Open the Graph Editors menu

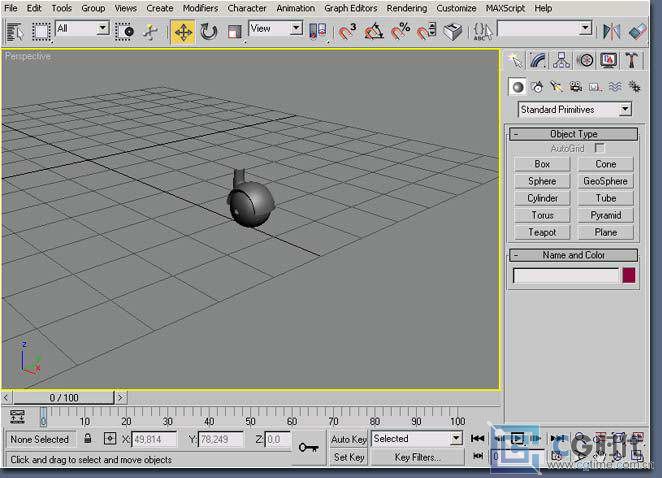[350, 8]
